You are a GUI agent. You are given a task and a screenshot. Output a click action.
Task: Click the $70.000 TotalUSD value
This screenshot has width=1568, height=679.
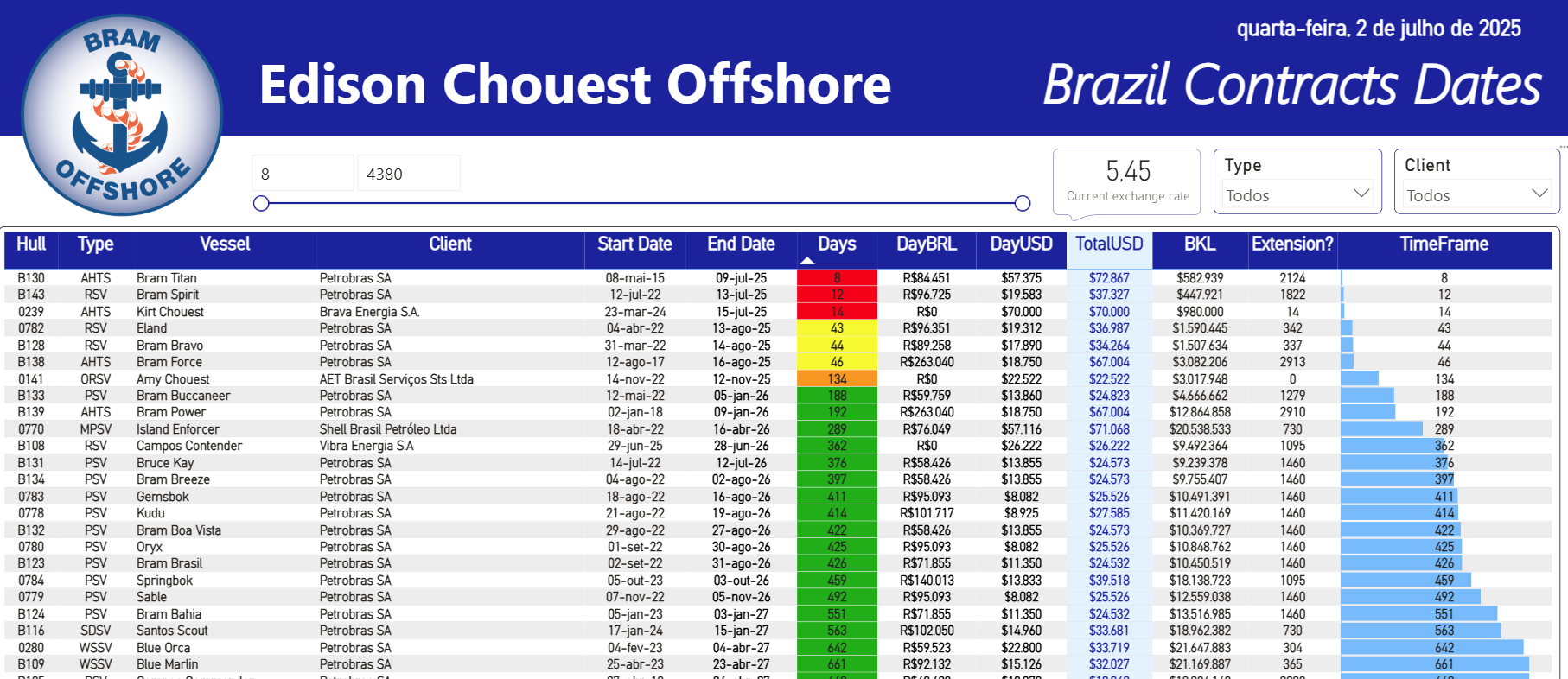click(1109, 312)
